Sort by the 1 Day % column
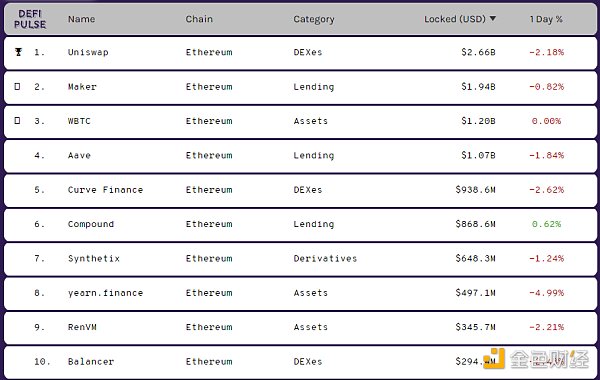Image resolution: width=600 pixels, height=380 pixels. pyautogui.click(x=546, y=19)
